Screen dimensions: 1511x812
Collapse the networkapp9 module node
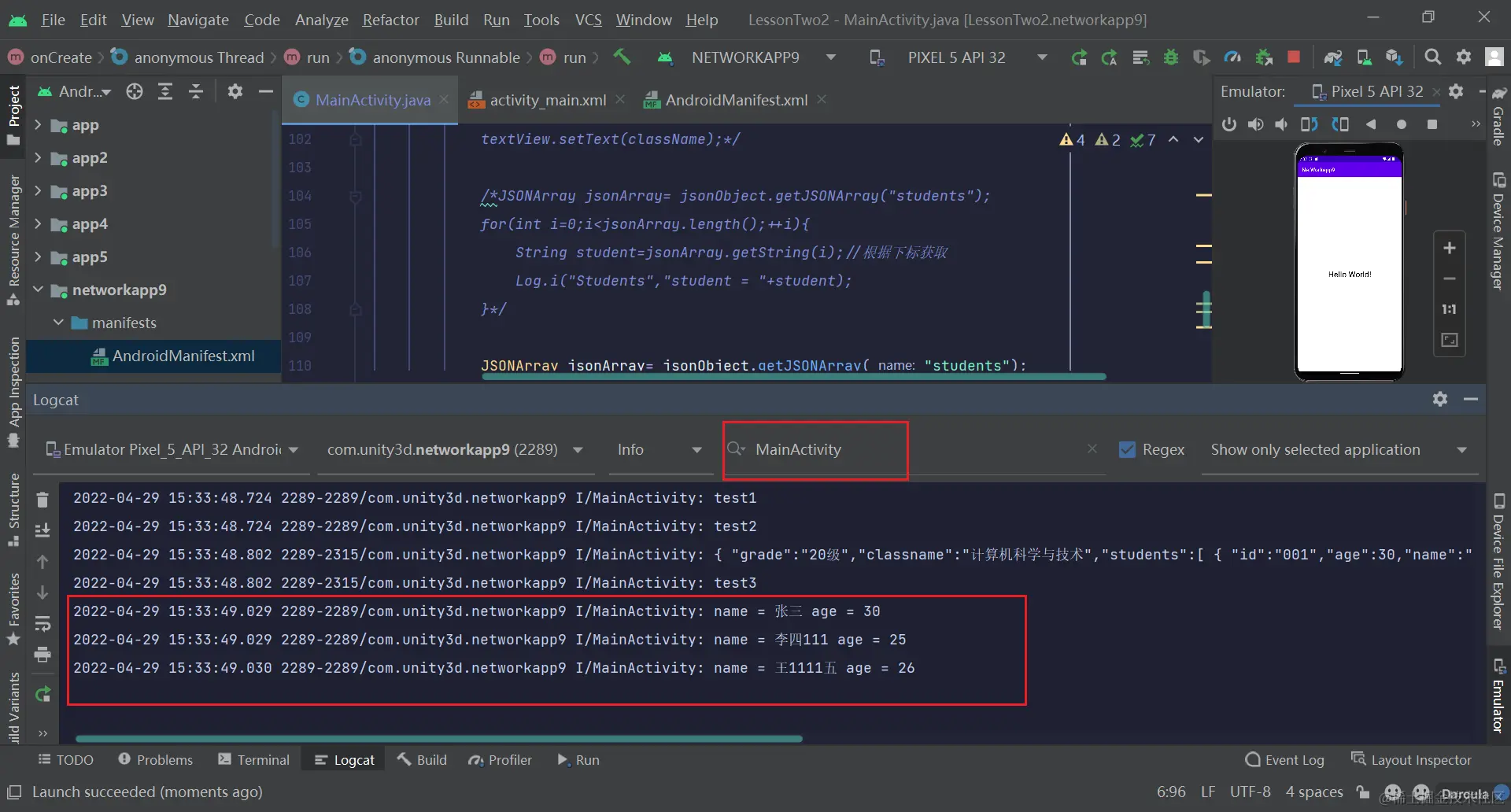[x=37, y=290]
